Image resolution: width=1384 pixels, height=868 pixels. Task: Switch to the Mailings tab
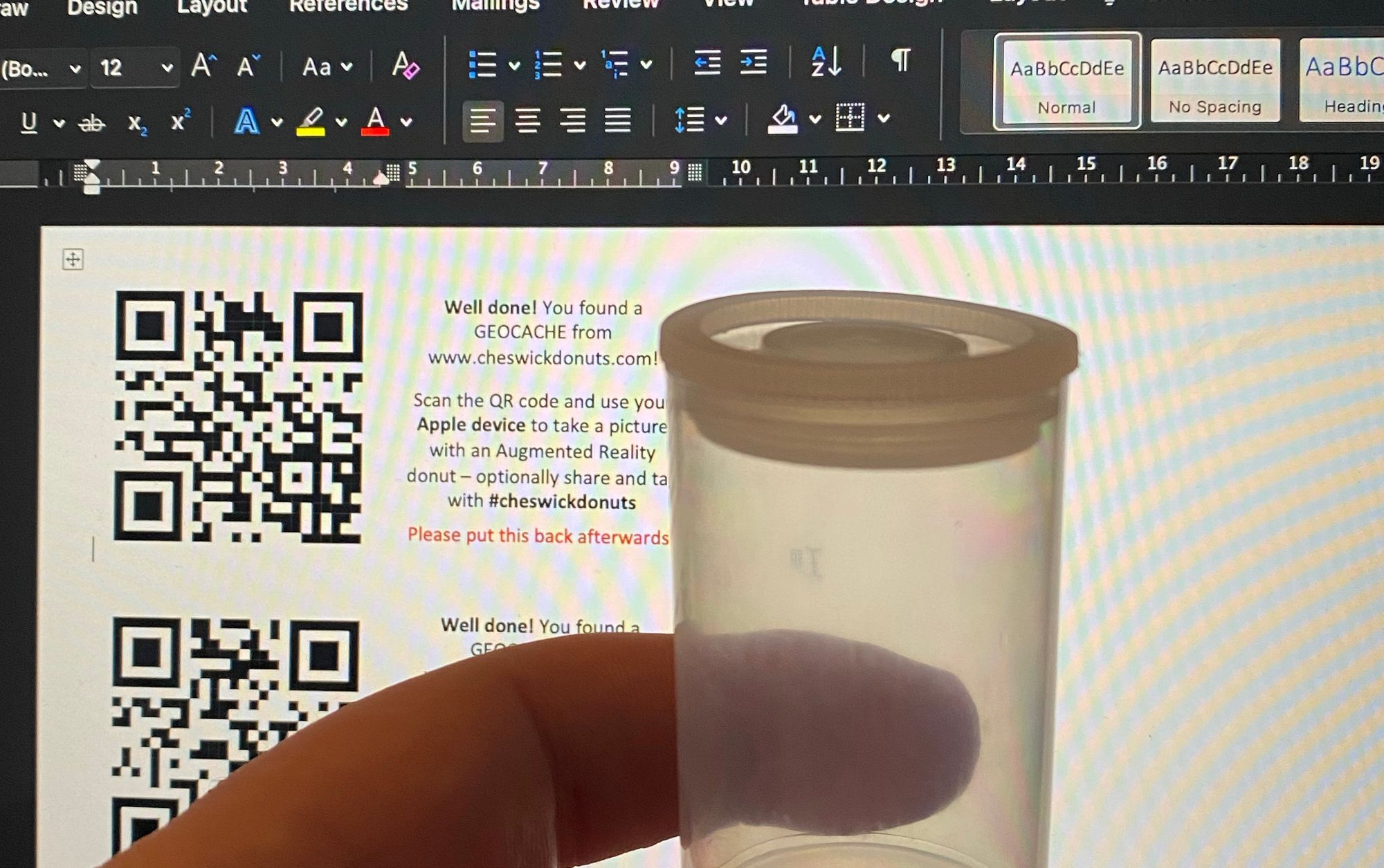pyautogui.click(x=495, y=5)
